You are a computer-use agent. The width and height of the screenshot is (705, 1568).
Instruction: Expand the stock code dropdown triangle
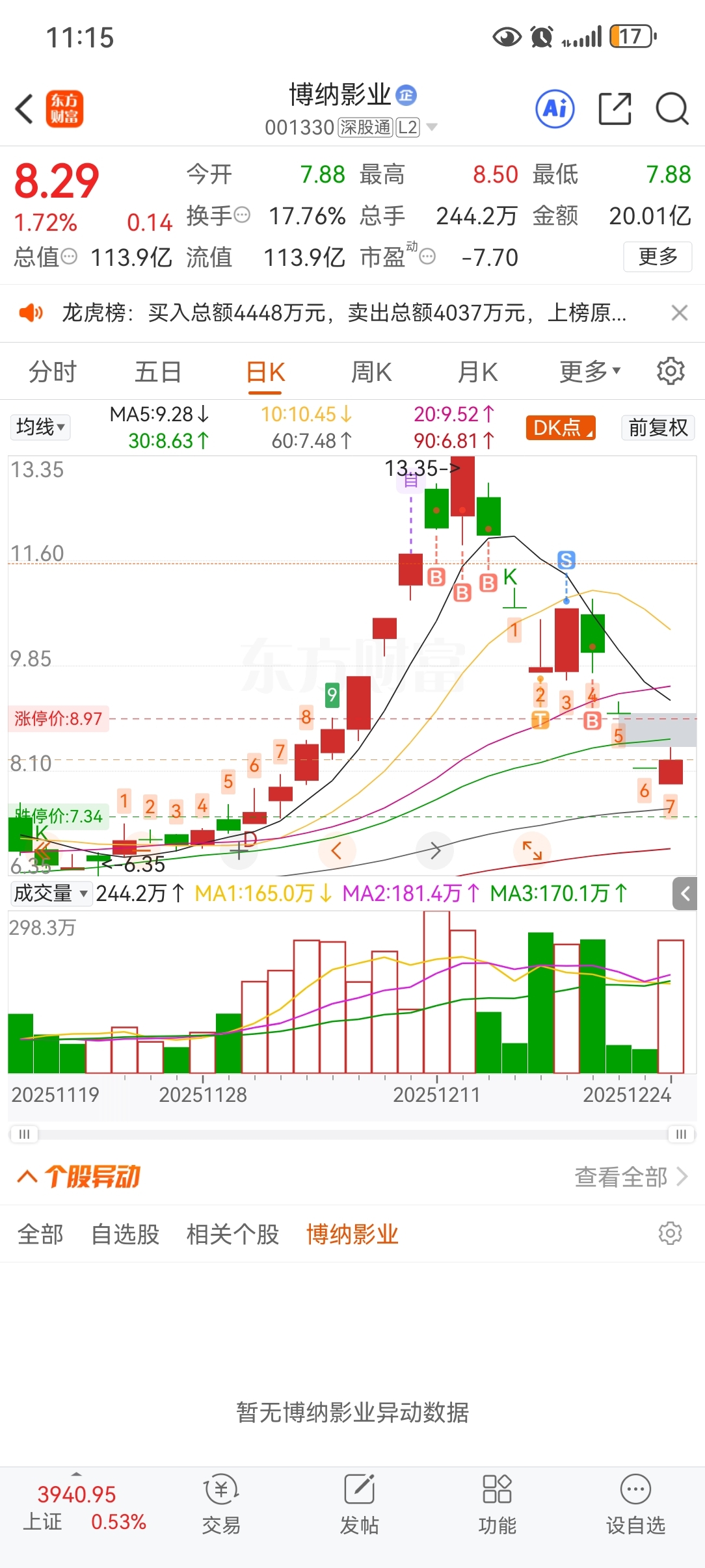coord(431,127)
